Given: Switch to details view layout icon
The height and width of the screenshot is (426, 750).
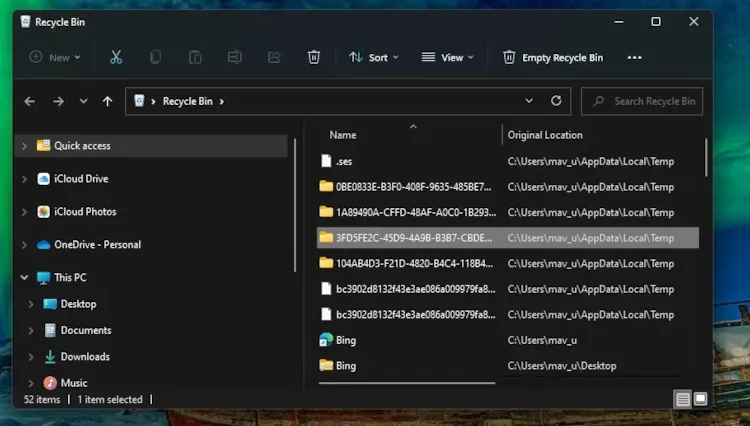Looking at the screenshot, I should pos(683,399).
